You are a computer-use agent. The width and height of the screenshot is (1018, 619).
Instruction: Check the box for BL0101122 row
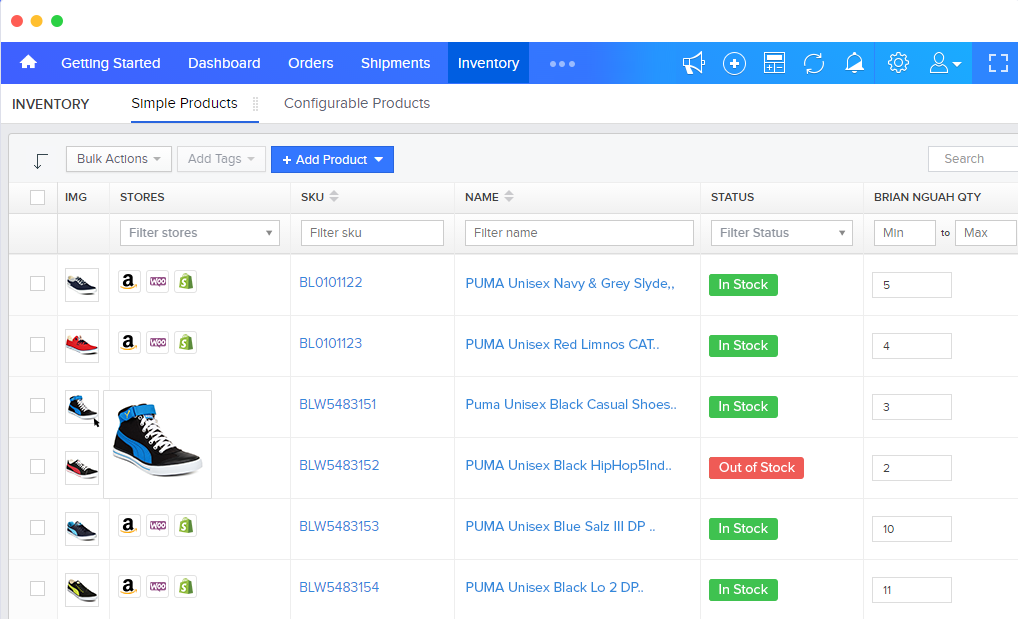pos(38,283)
